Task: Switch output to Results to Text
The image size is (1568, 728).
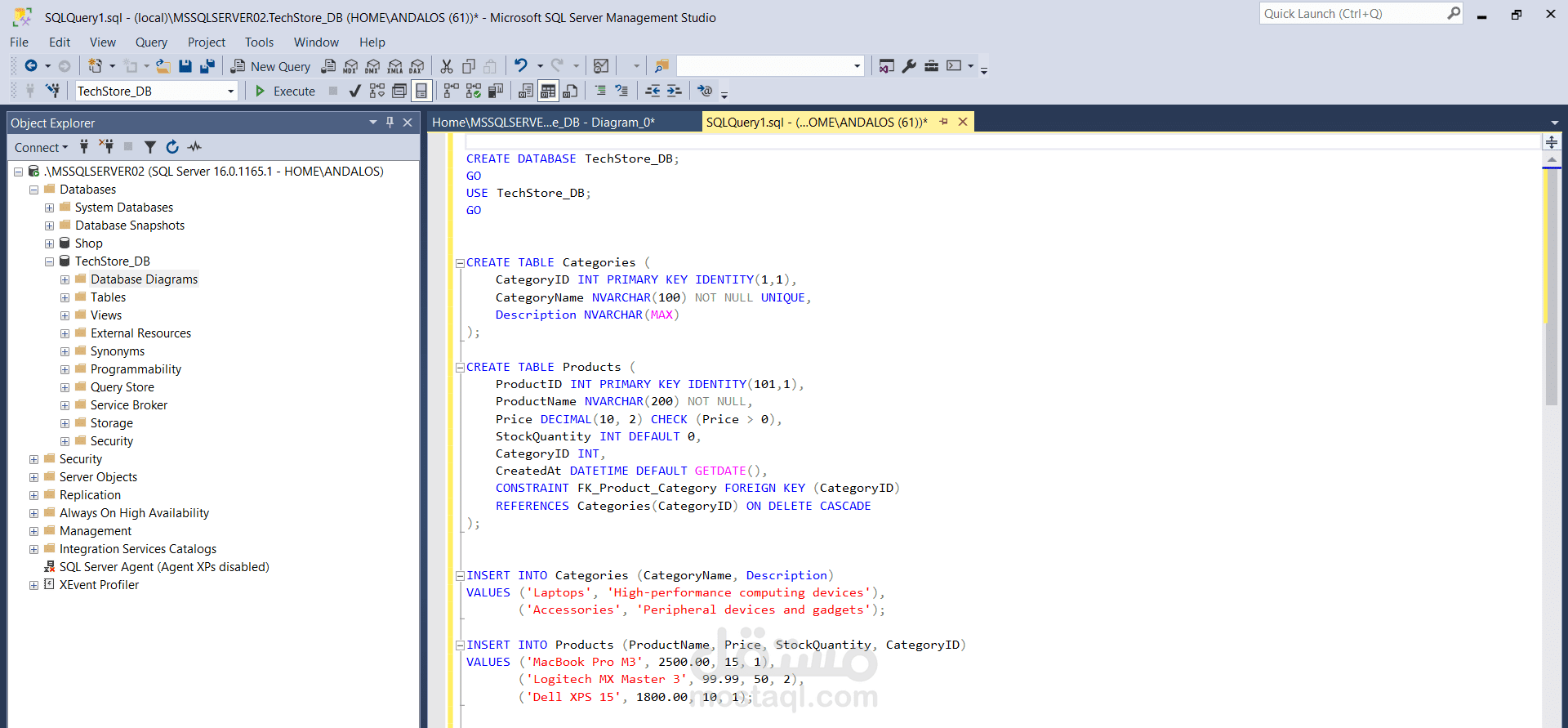Action: (x=526, y=91)
